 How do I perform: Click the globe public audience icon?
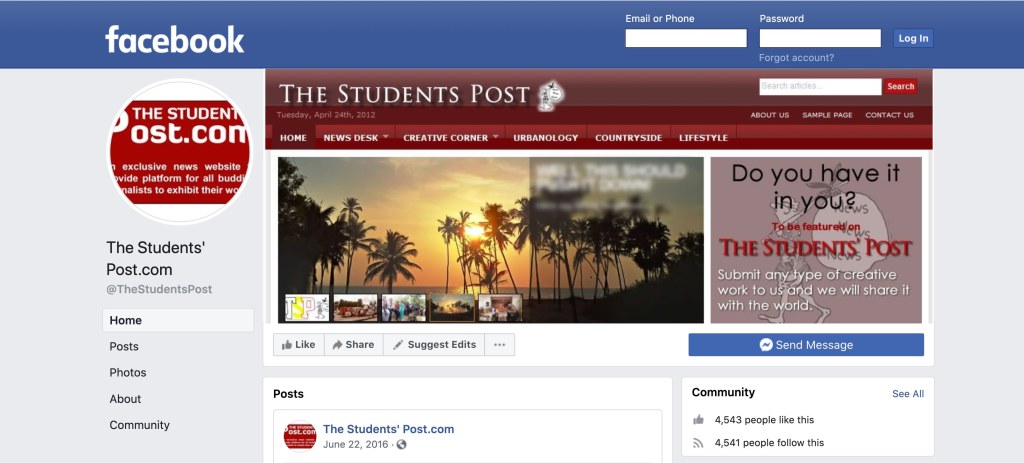click(x=402, y=445)
